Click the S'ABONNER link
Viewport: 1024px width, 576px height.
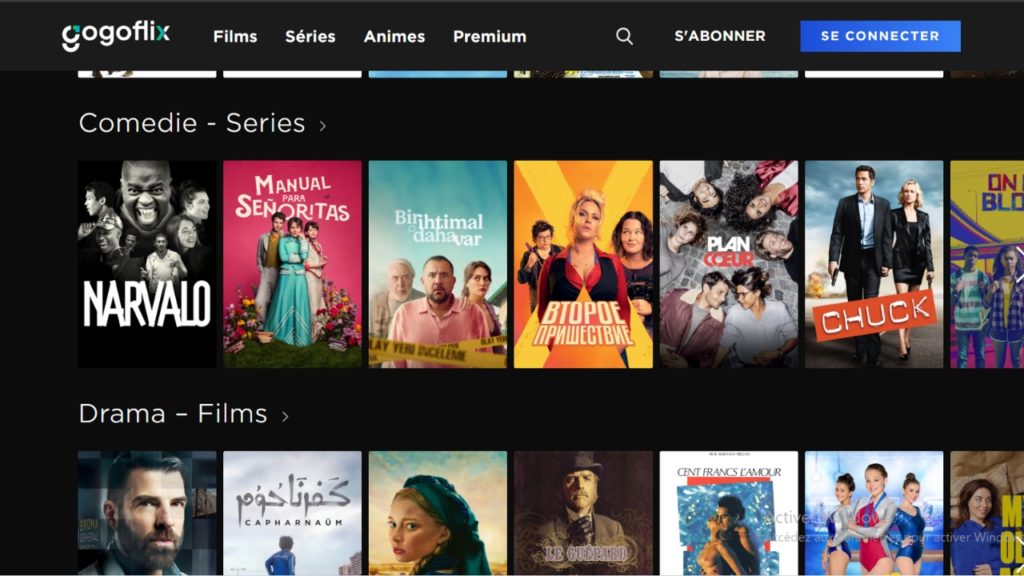point(720,36)
